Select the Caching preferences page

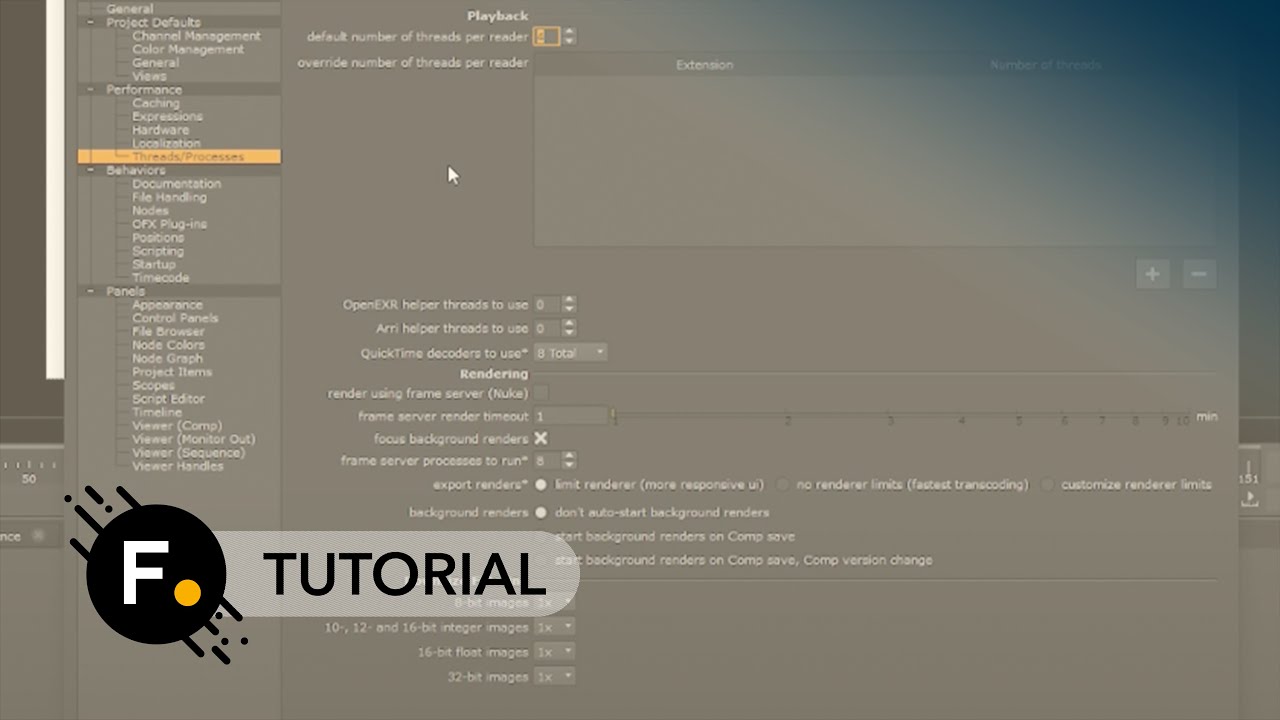click(156, 103)
